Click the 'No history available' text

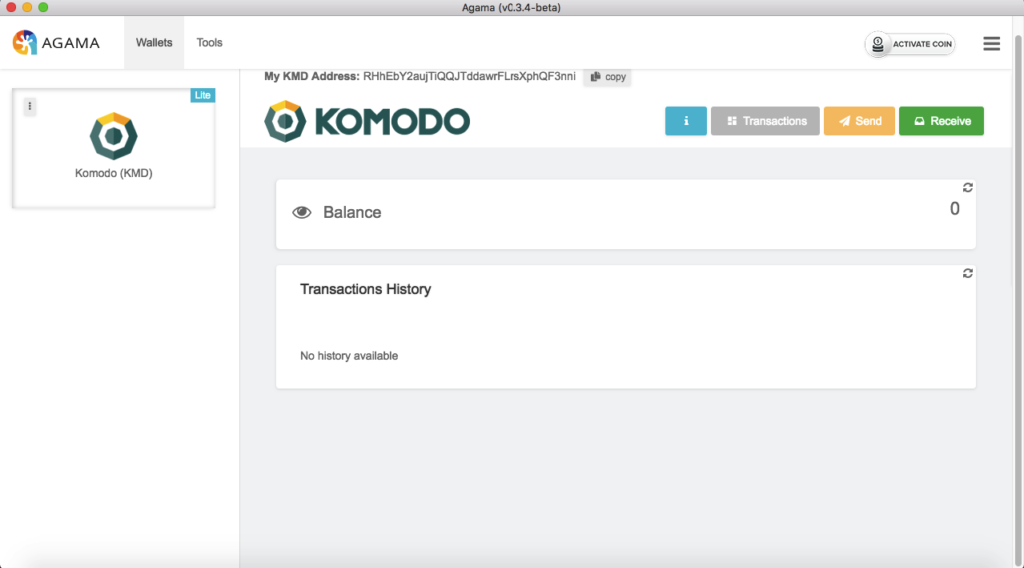coord(349,356)
